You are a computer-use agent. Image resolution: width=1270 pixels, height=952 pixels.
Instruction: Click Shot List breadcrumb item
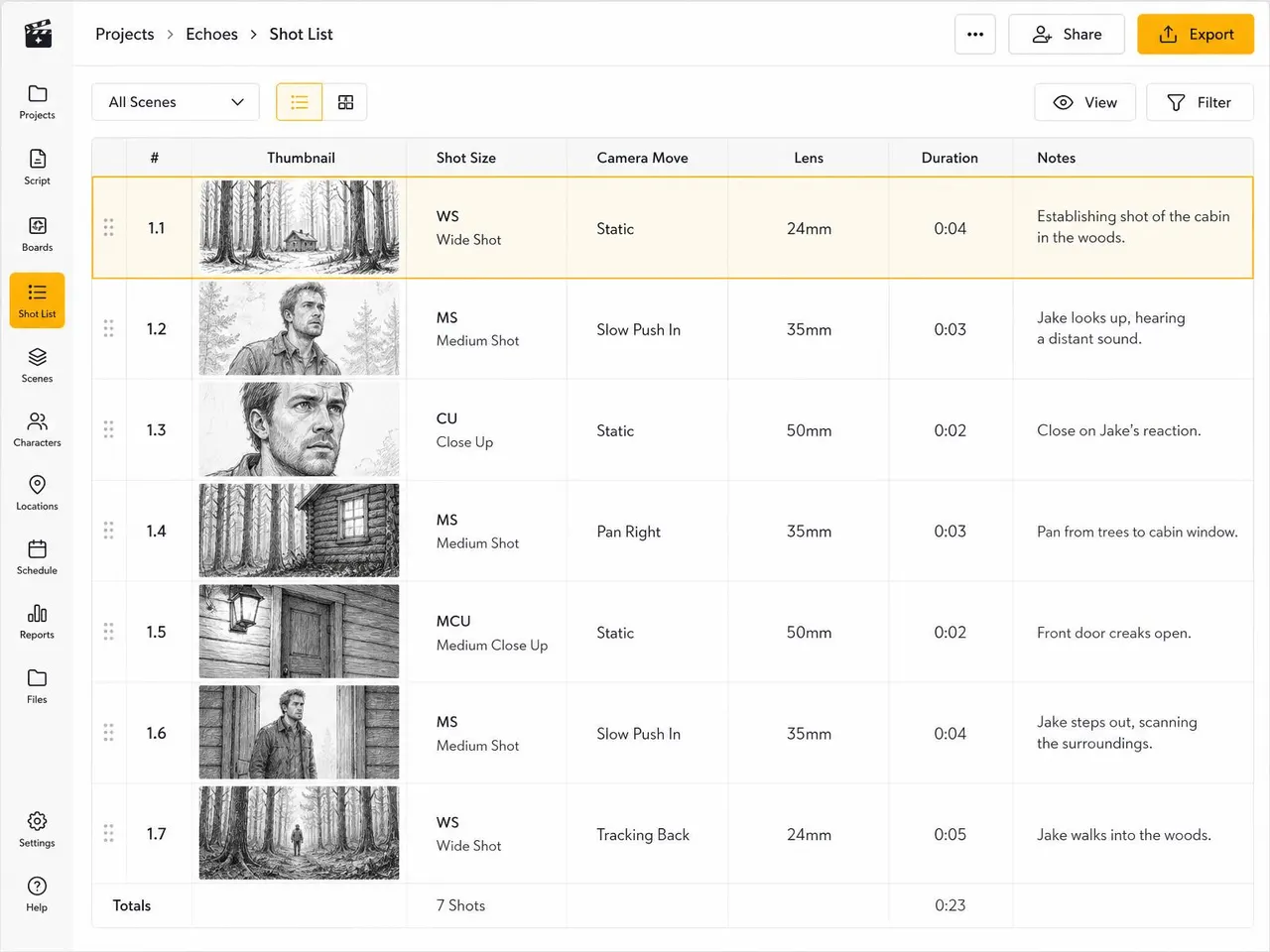click(x=301, y=34)
